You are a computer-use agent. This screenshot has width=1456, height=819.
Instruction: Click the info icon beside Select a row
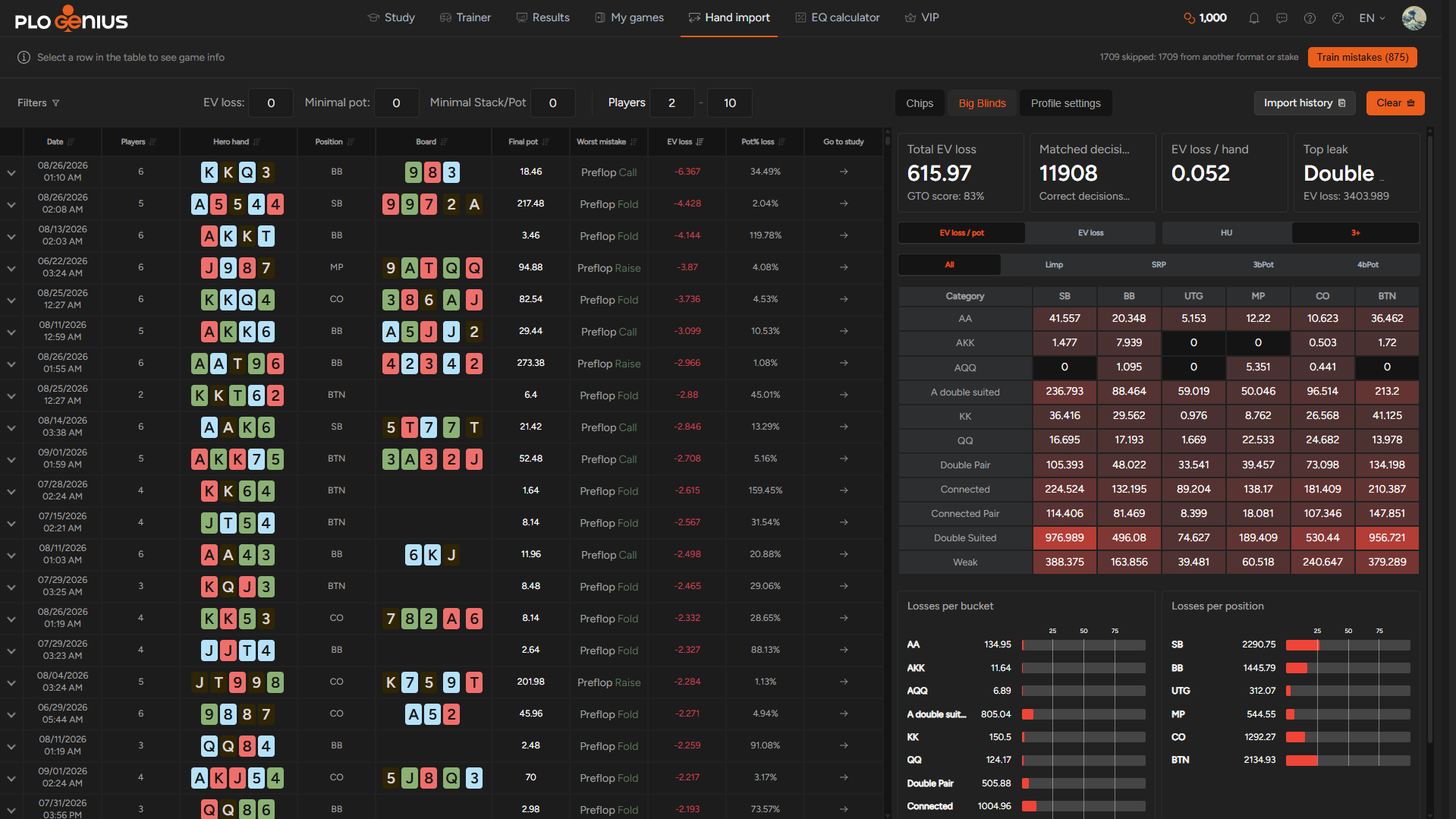coord(24,58)
